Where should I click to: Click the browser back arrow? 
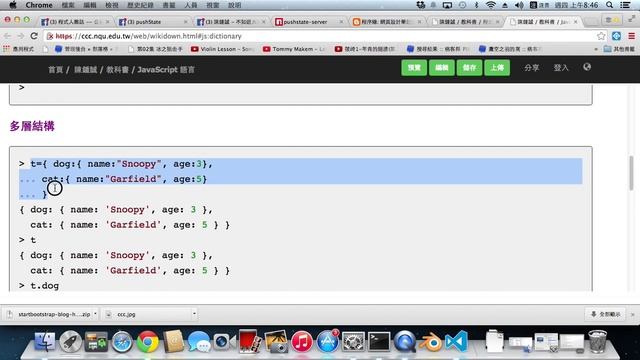point(7,36)
